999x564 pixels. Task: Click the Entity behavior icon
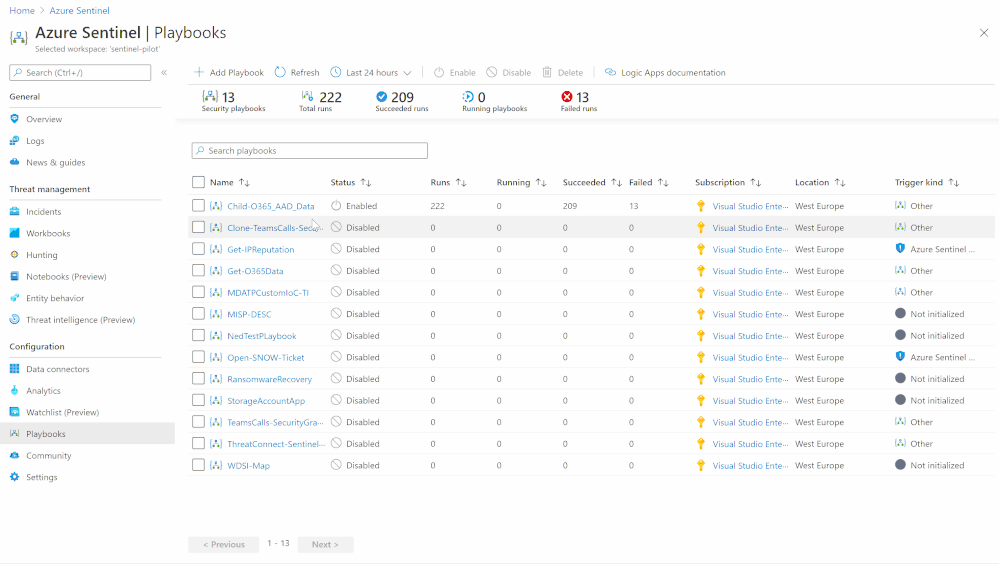pyautogui.click(x=15, y=298)
